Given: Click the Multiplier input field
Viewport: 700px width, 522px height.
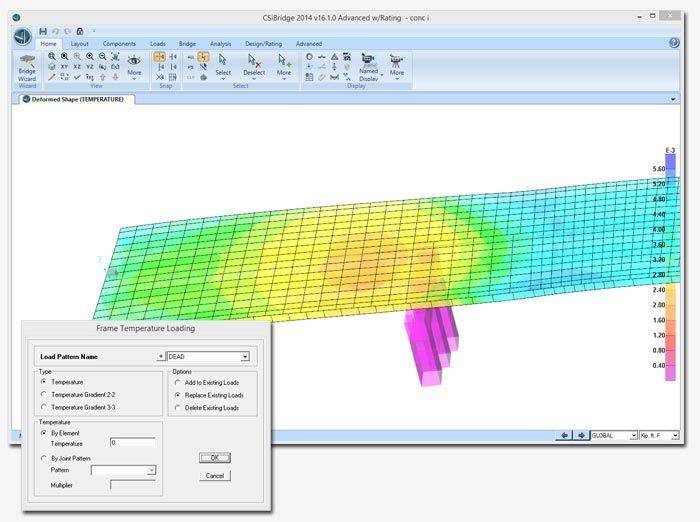Looking at the screenshot, I should [x=133, y=485].
